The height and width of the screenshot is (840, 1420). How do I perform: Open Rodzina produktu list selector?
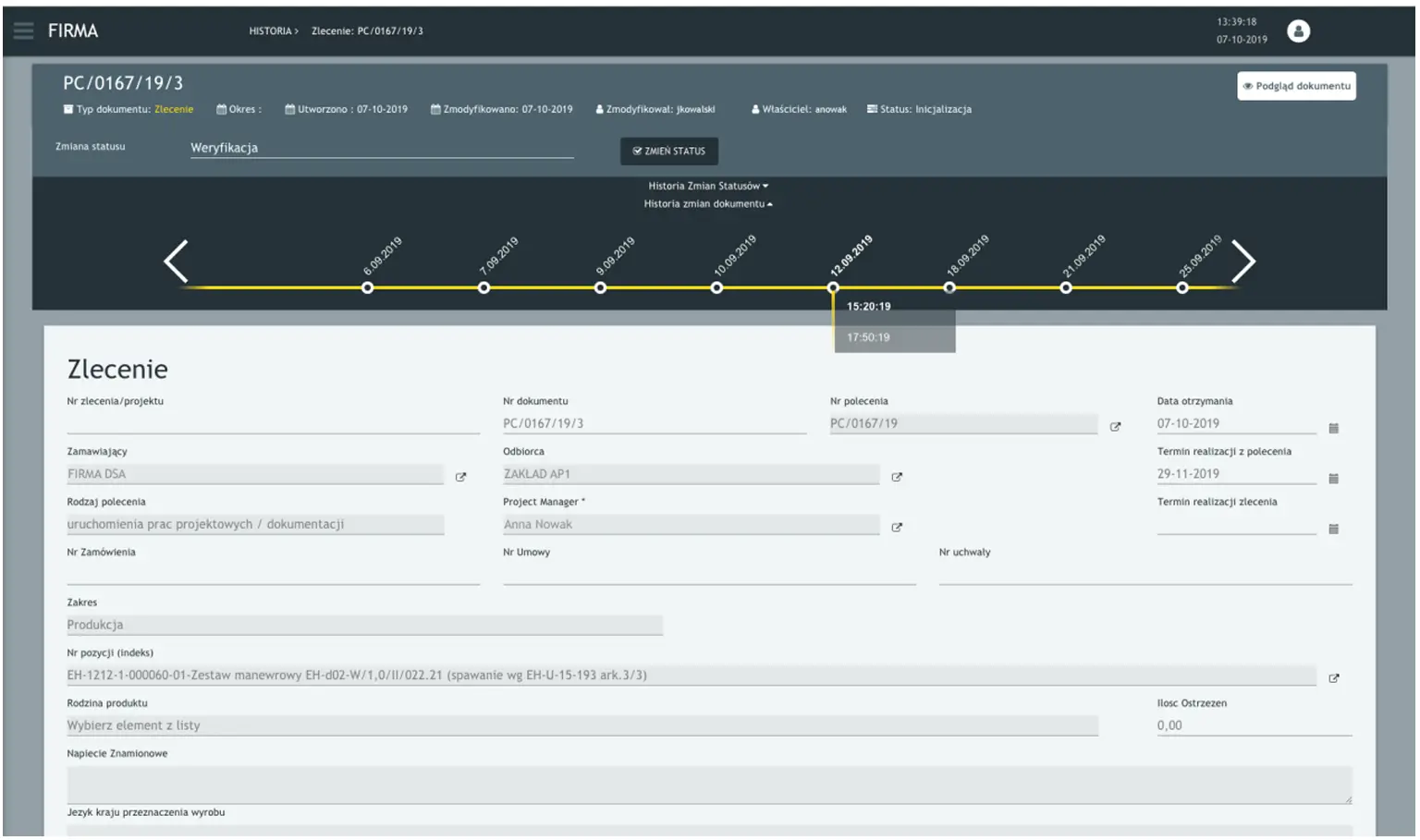click(x=581, y=725)
